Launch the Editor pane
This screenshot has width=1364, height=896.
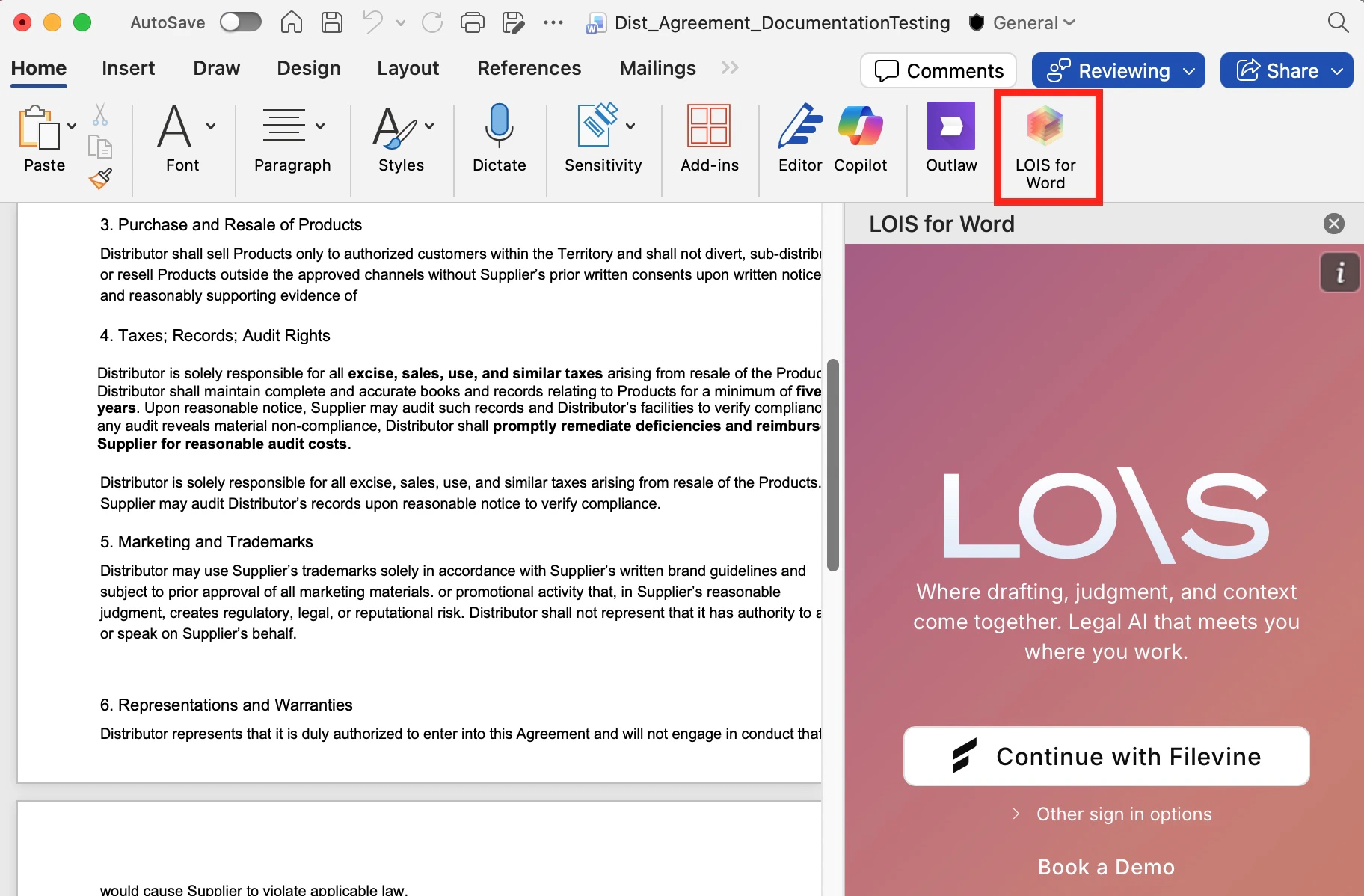pyautogui.click(x=800, y=138)
